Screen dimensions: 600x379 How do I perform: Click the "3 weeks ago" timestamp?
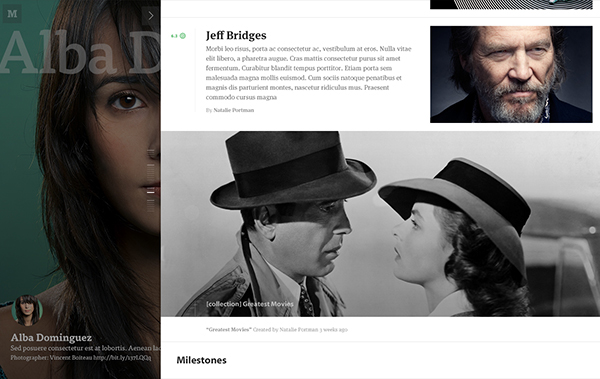pyautogui.click(x=333, y=330)
